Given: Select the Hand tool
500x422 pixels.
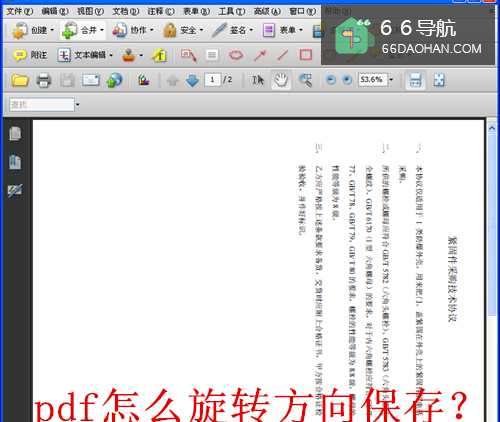Looking at the screenshot, I should [281, 80].
